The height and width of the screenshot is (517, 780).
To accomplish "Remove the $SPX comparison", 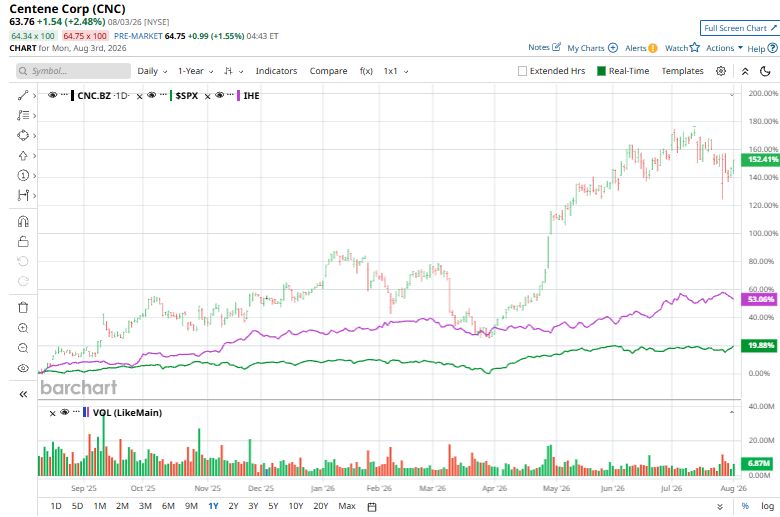I will 139,97.
